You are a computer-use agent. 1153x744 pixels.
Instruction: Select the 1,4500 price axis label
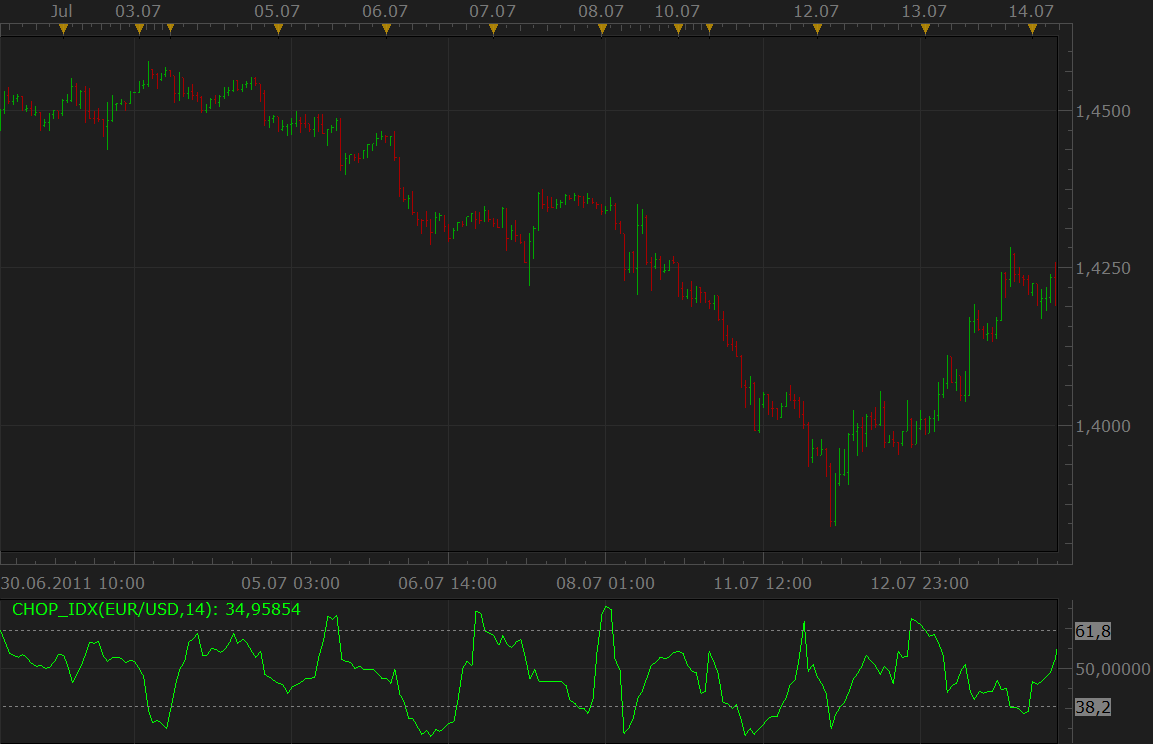[1103, 111]
